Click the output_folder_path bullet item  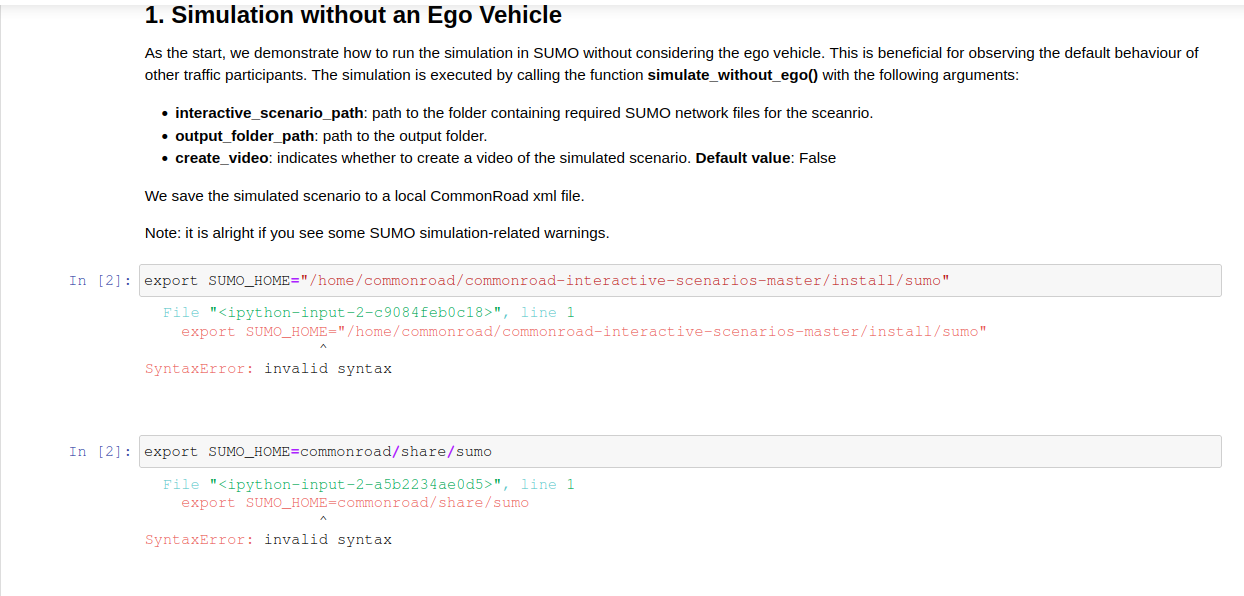click(x=331, y=136)
